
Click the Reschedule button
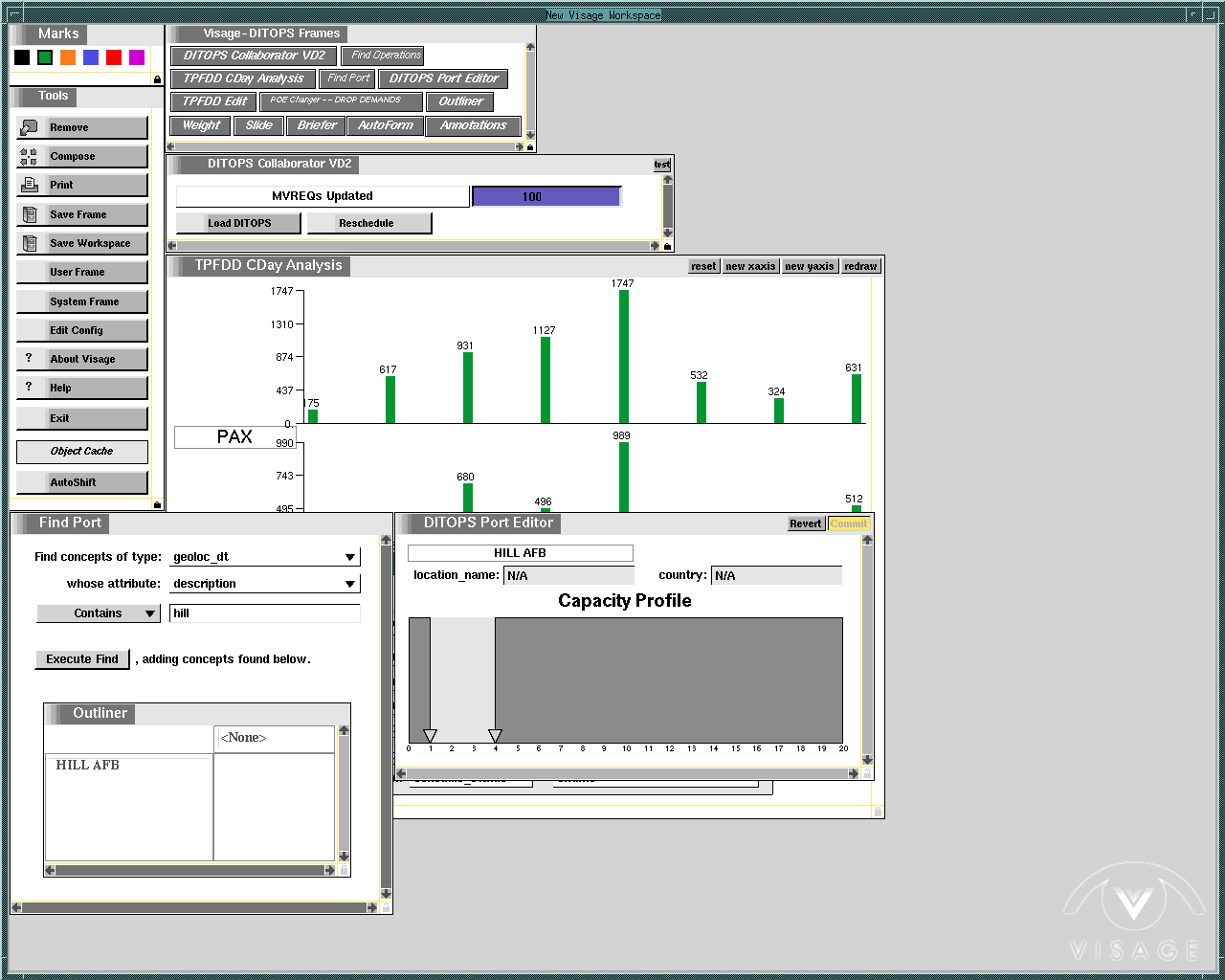367,223
